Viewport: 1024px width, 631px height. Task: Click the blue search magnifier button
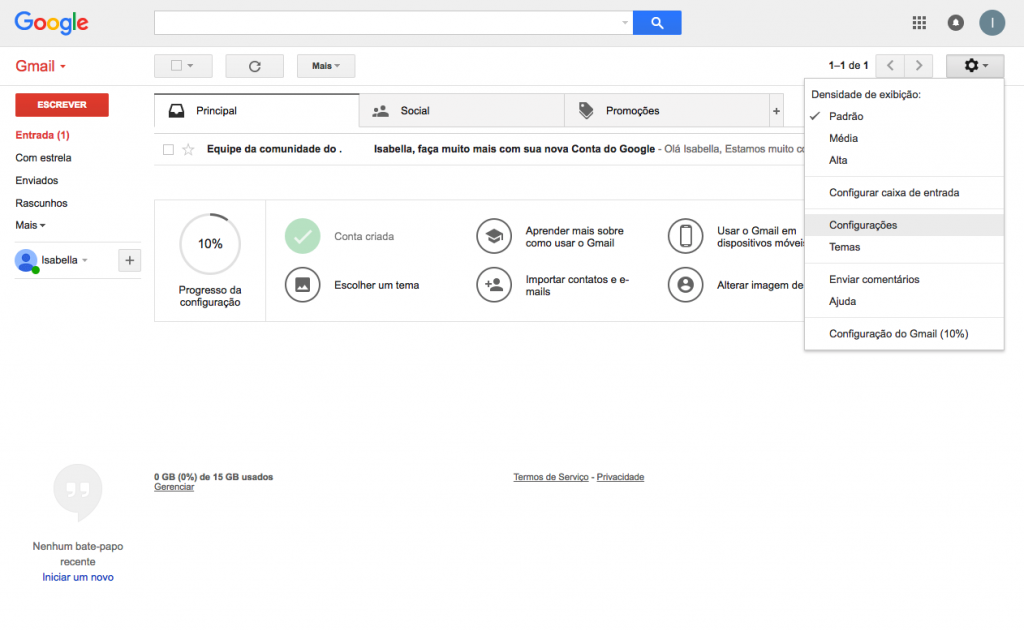click(657, 23)
